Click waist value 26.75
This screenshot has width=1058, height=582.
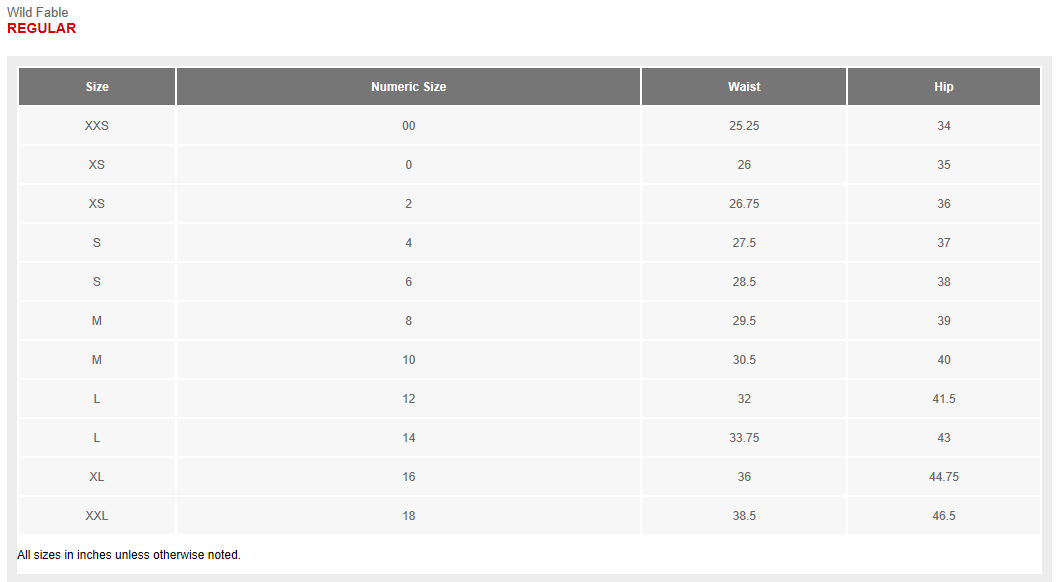(744, 204)
